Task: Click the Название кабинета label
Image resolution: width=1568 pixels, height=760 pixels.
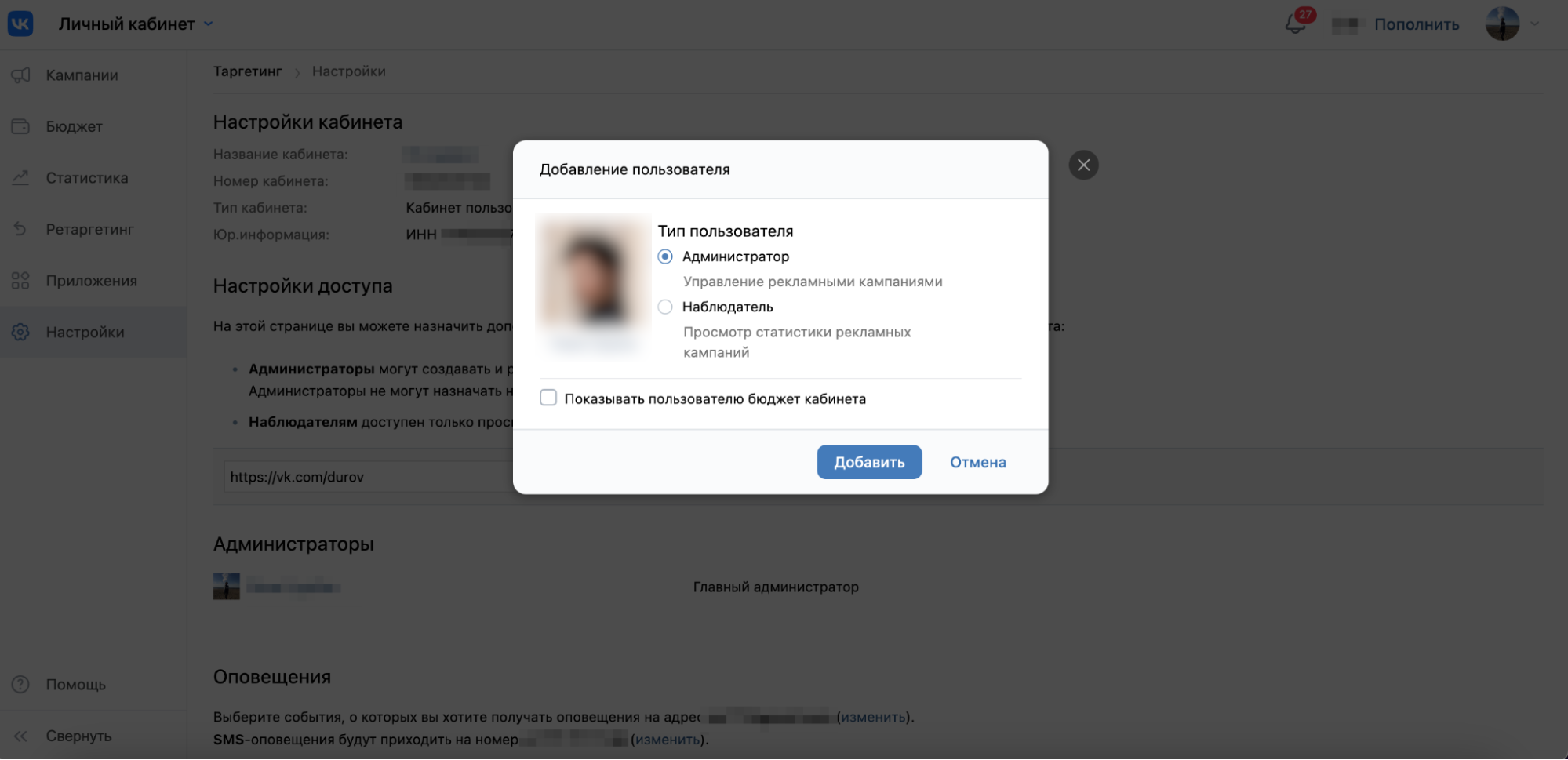Action: (x=281, y=155)
